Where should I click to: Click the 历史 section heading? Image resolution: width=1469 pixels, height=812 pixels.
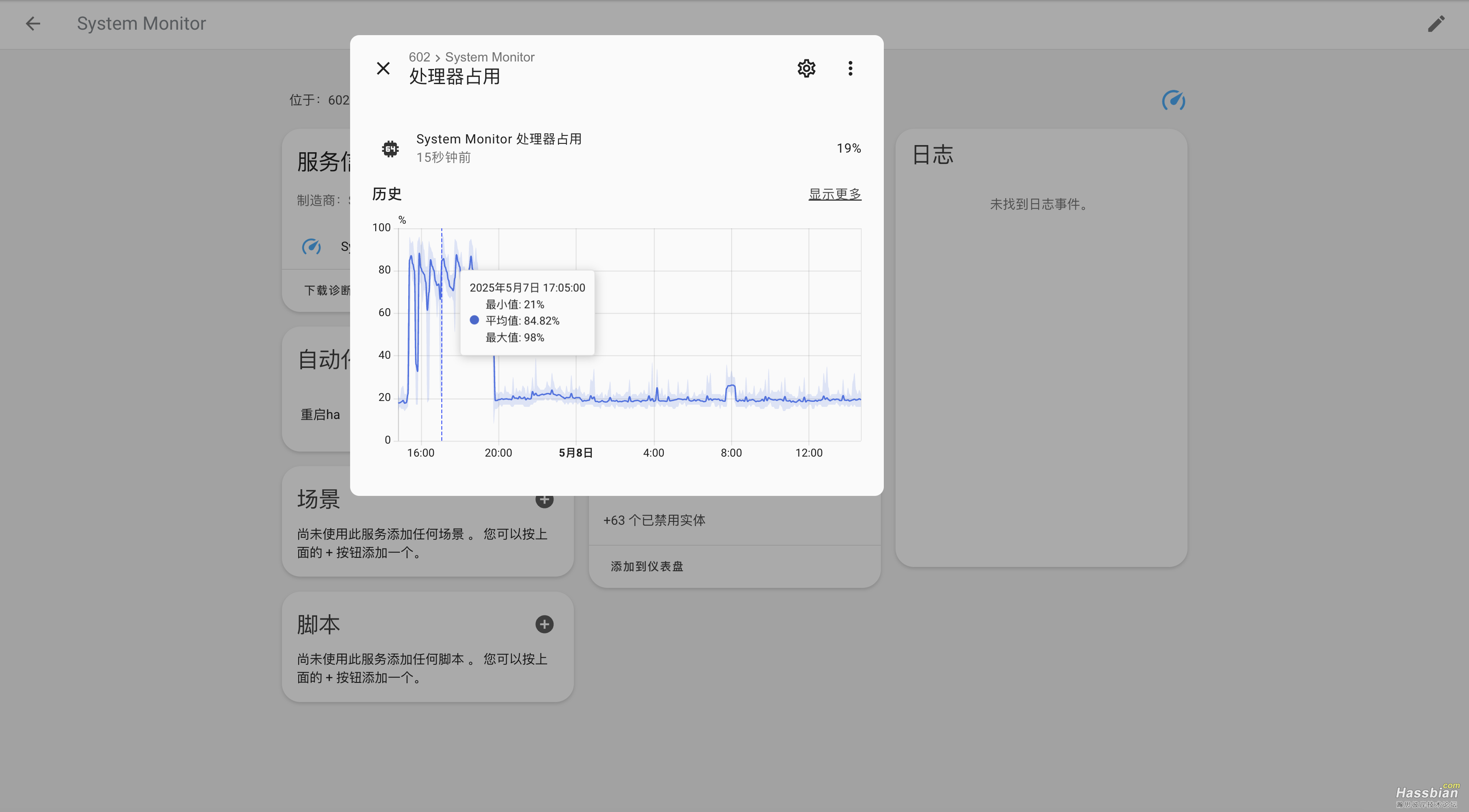(x=386, y=194)
